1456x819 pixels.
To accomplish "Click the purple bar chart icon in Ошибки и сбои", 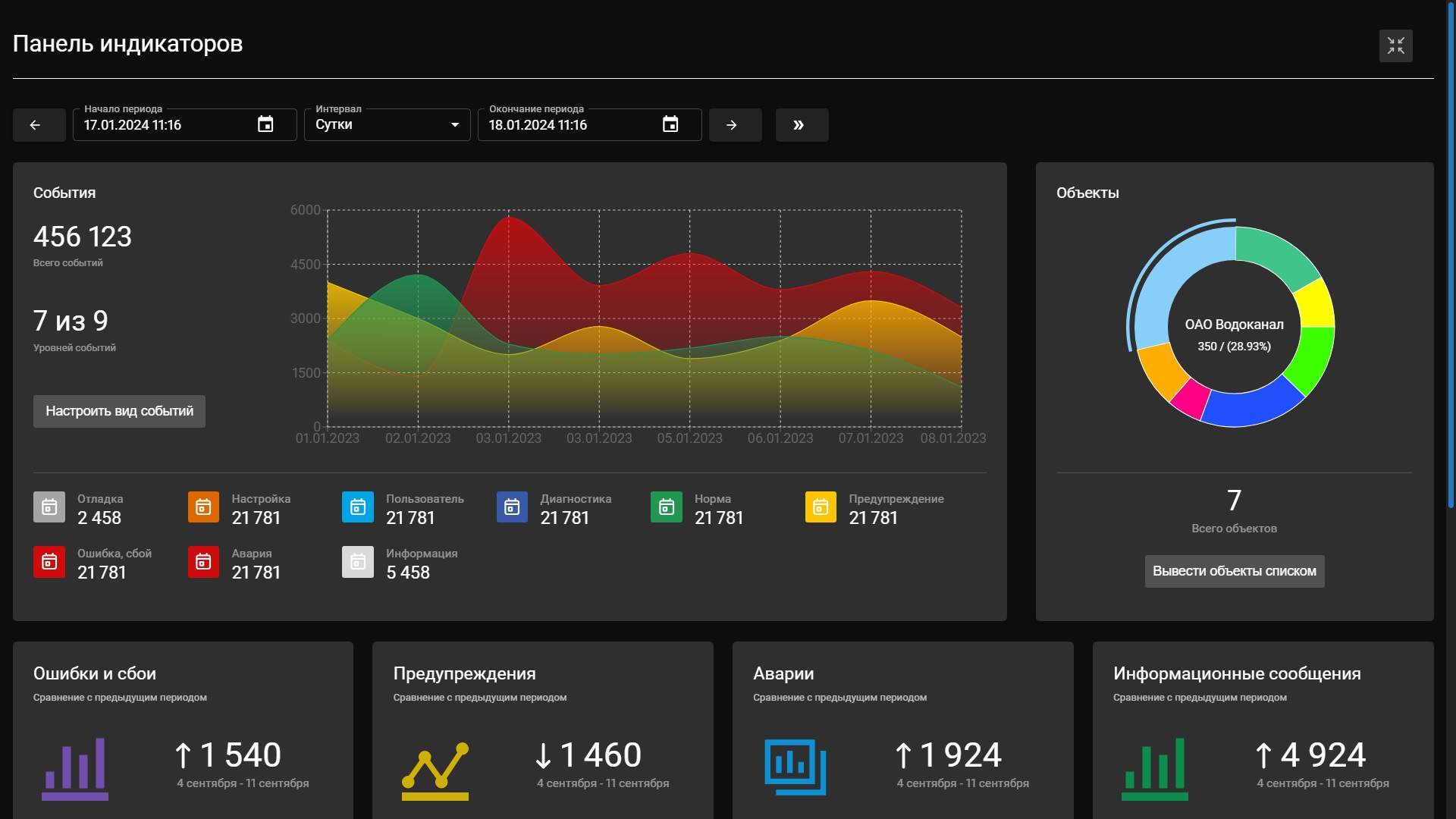I will [75, 768].
